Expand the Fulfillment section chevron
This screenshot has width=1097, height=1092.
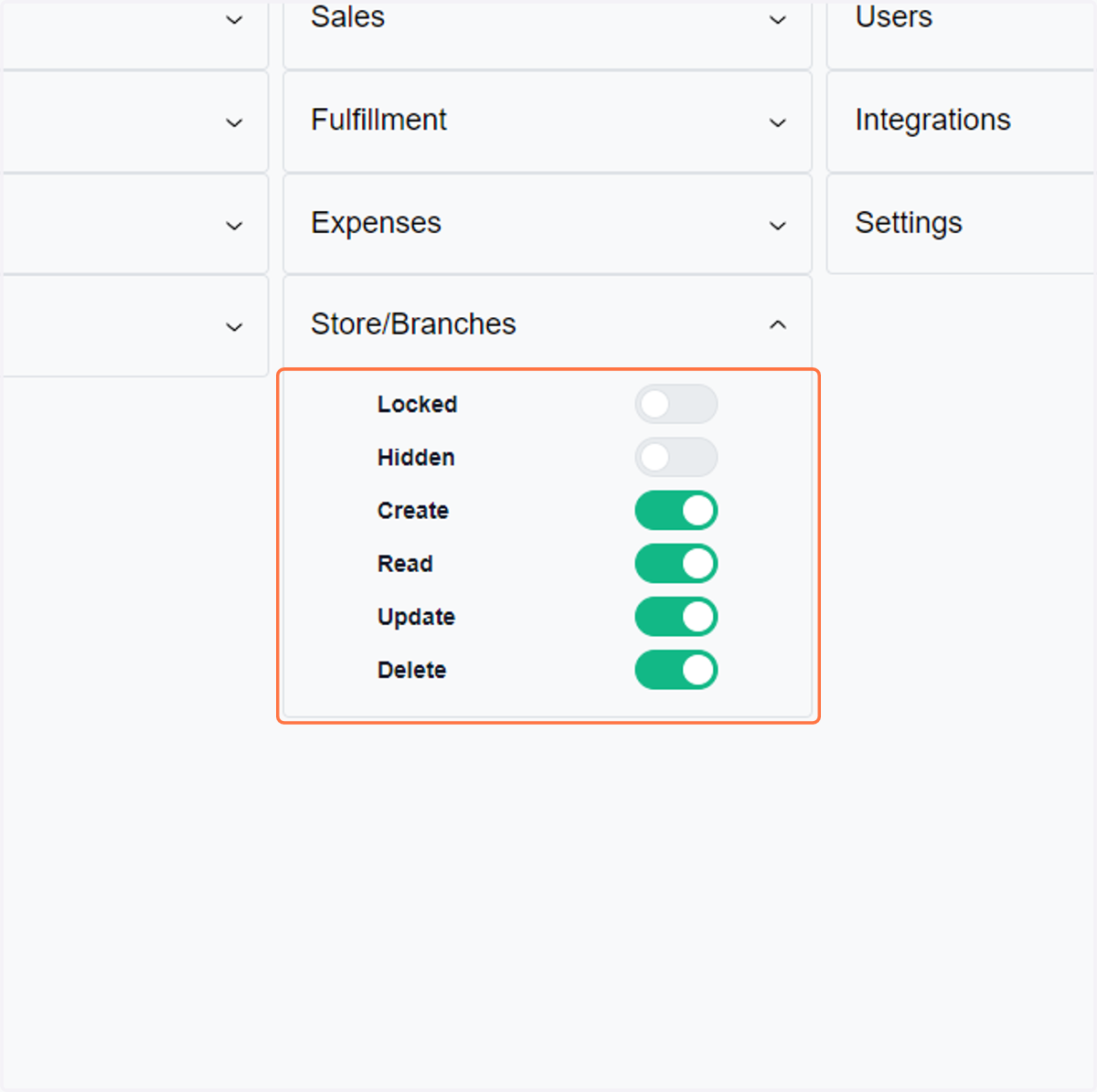point(778,122)
